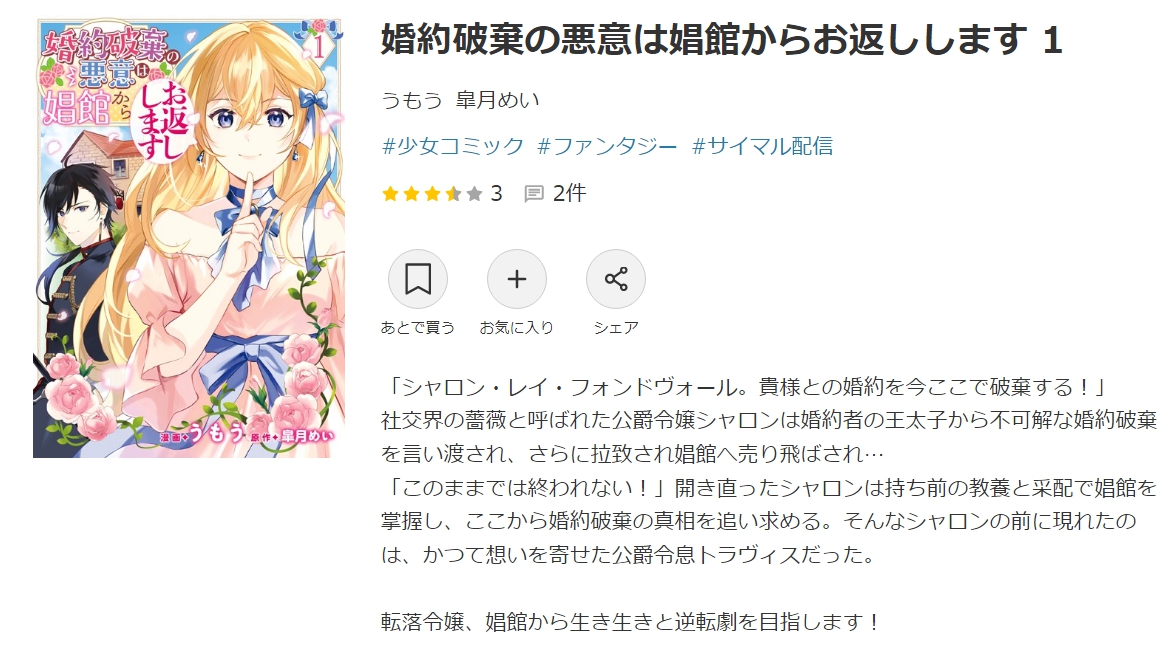Image resolution: width=1174 pixels, height=657 pixels.
Task: View author 皐月めい page
Action: click(498, 100)
